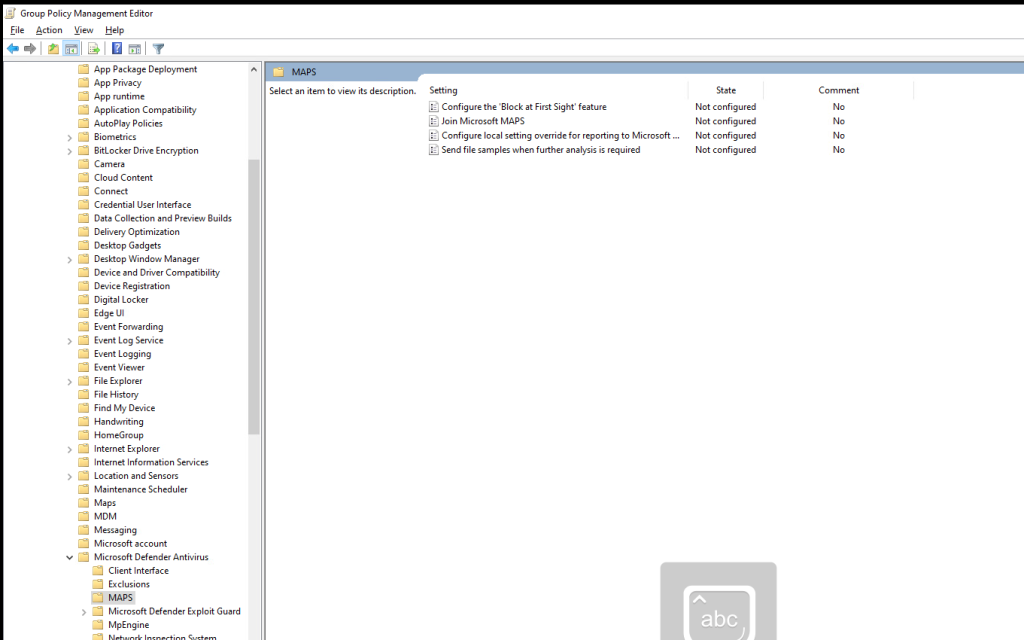Open the Action menu
This screenshot has width=1024, height=640.
click(49, 30)
